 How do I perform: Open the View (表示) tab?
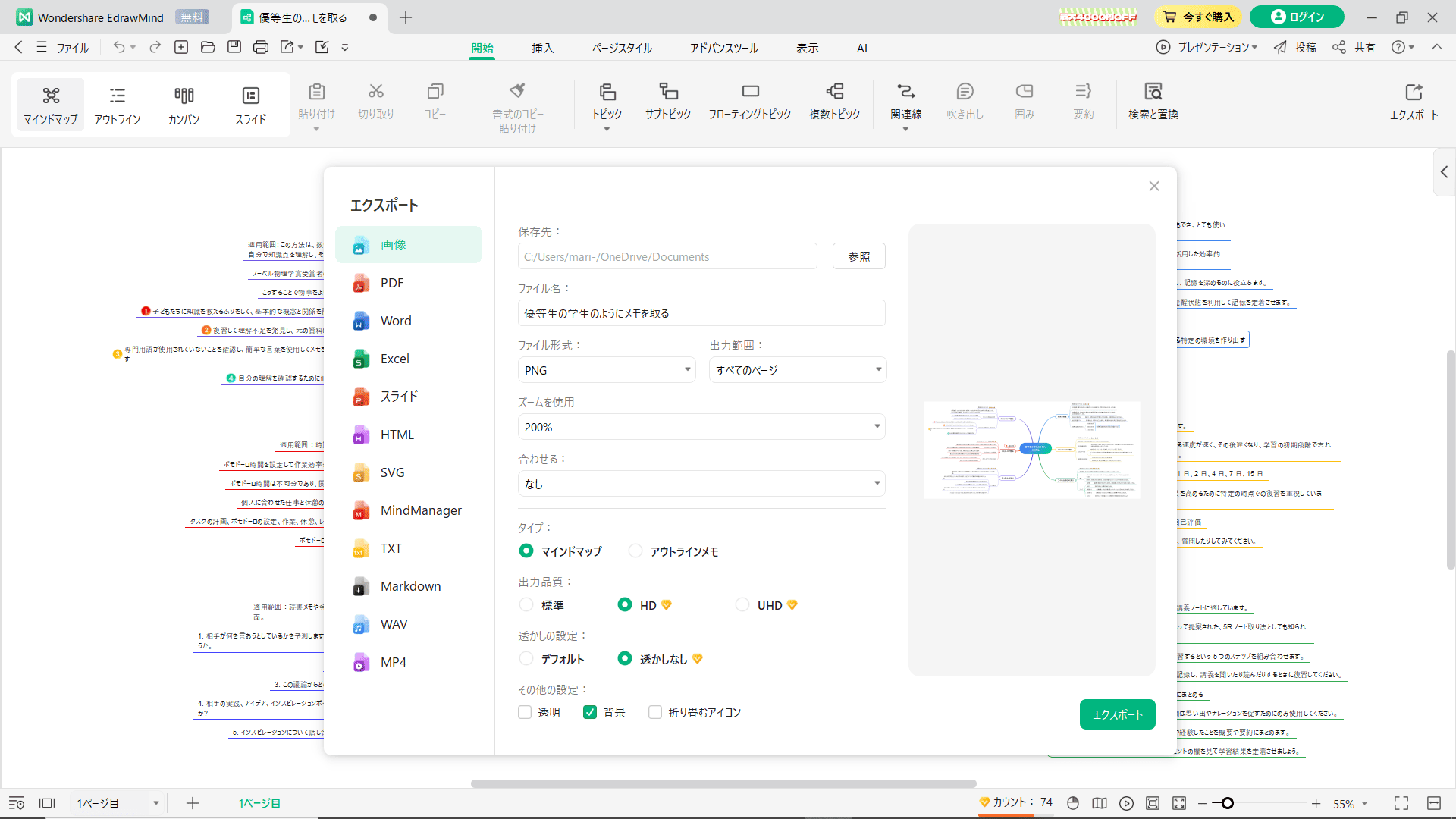pyautogui.click(x=807, y=48)
